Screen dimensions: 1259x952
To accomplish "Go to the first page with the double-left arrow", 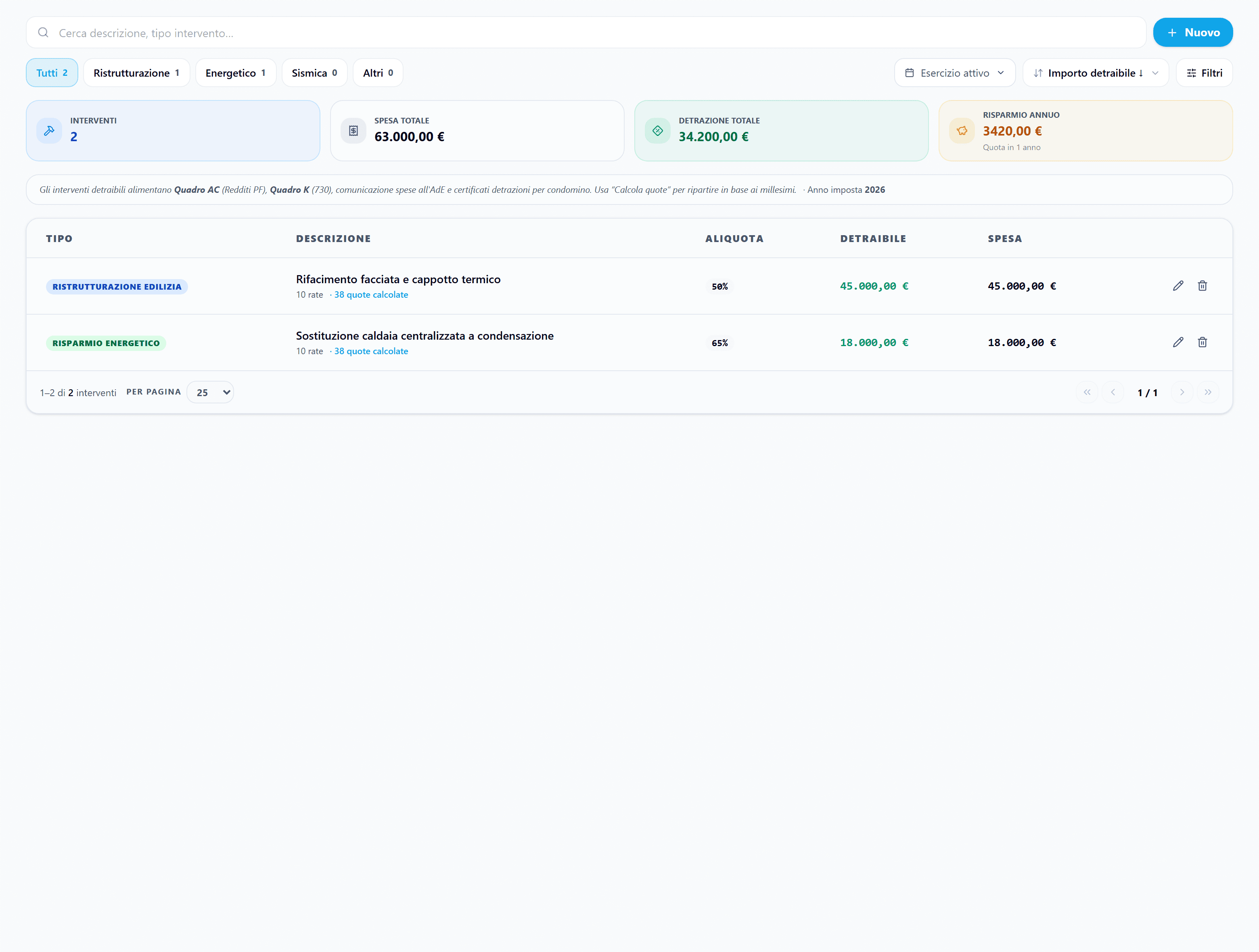I will coord(1087,392).
